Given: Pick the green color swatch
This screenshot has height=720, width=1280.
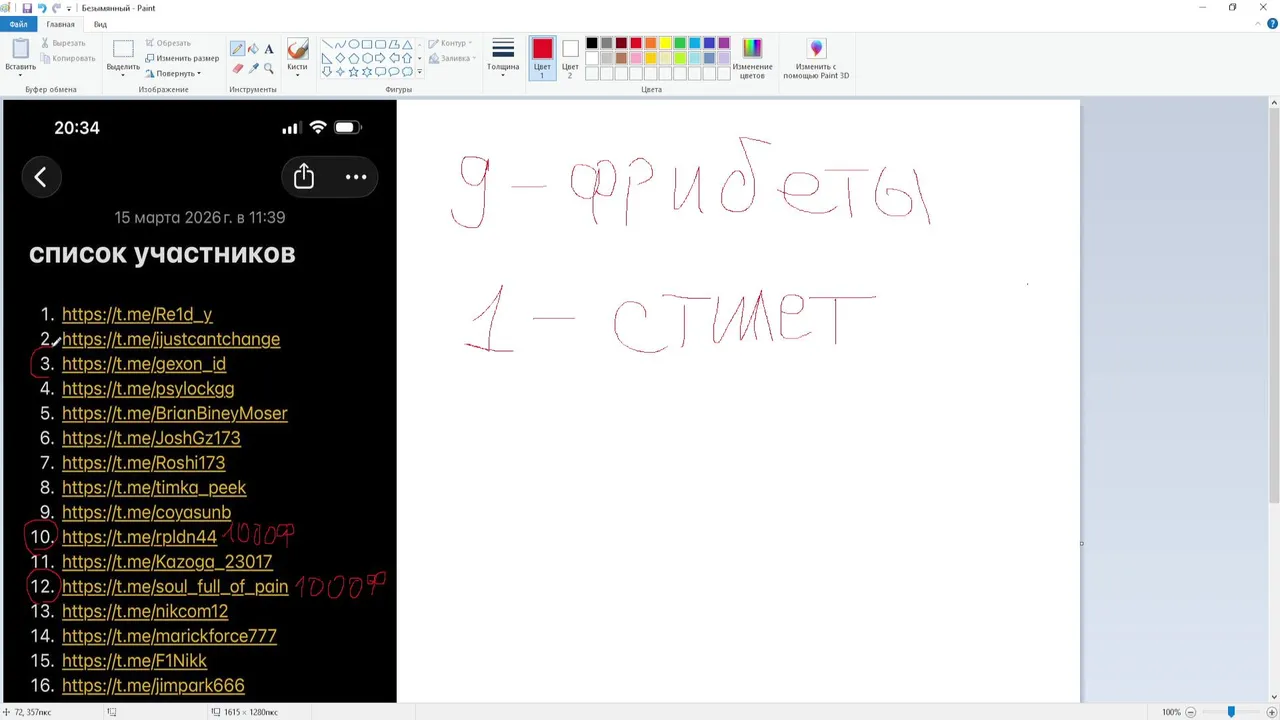Looking at the screenshot, I should pos(680,43).
